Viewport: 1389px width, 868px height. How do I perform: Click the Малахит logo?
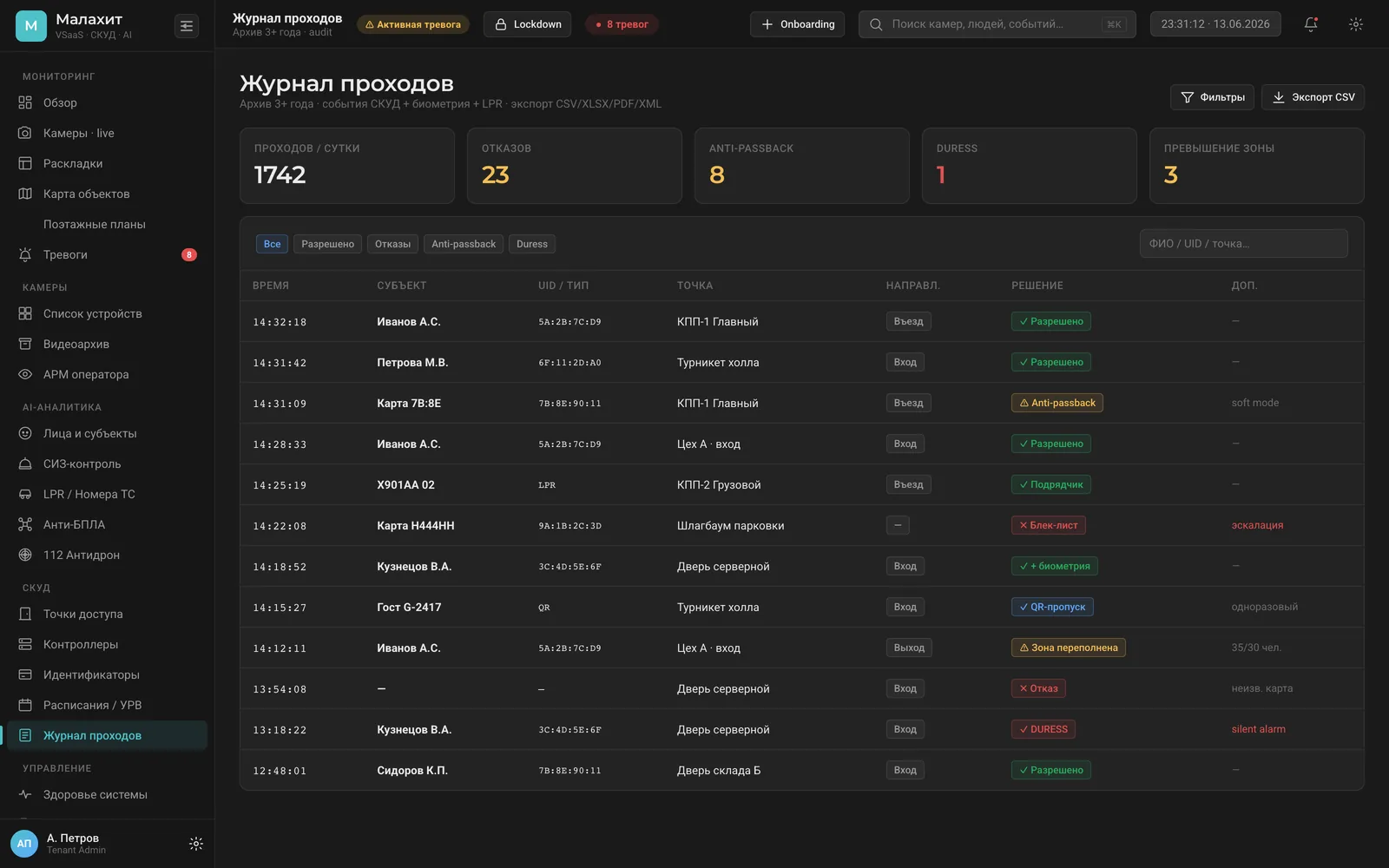(x=31, y=26)
